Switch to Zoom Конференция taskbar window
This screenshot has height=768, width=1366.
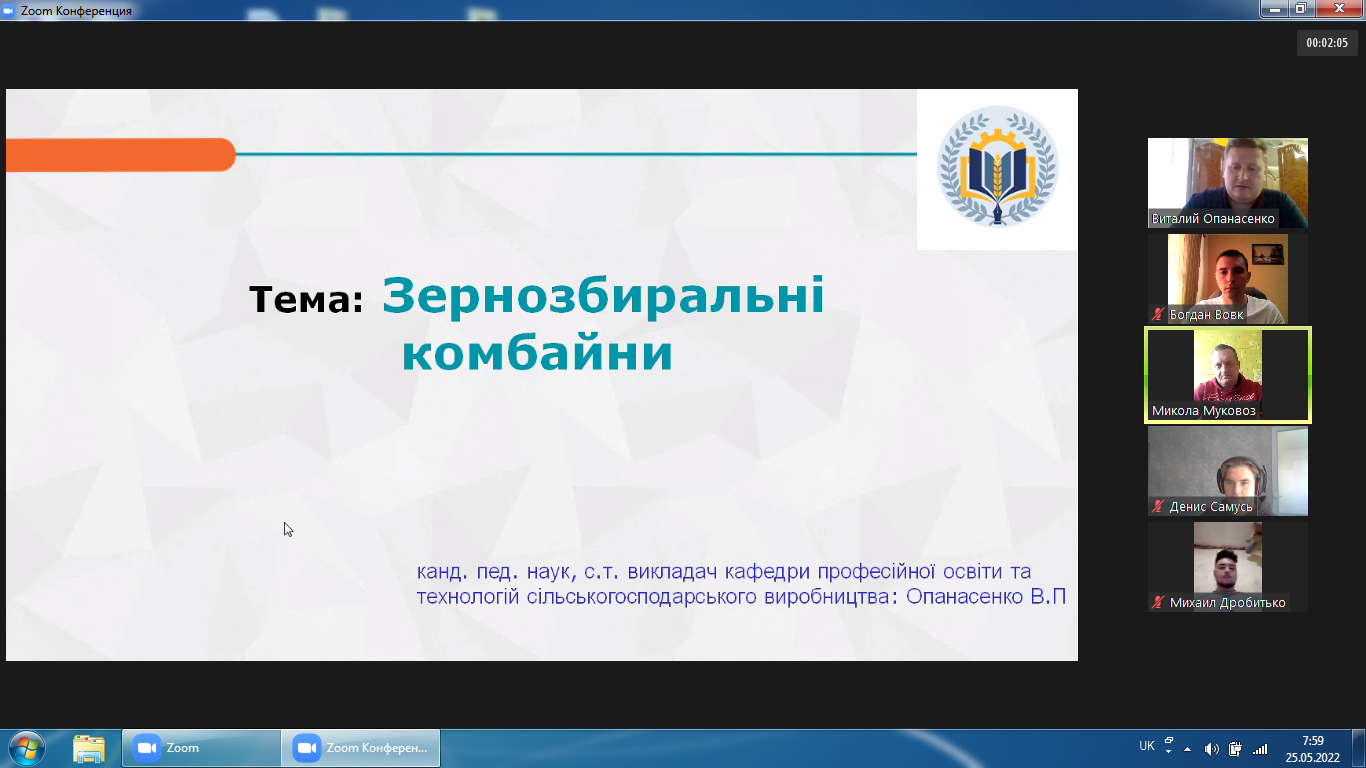(361, 748)
